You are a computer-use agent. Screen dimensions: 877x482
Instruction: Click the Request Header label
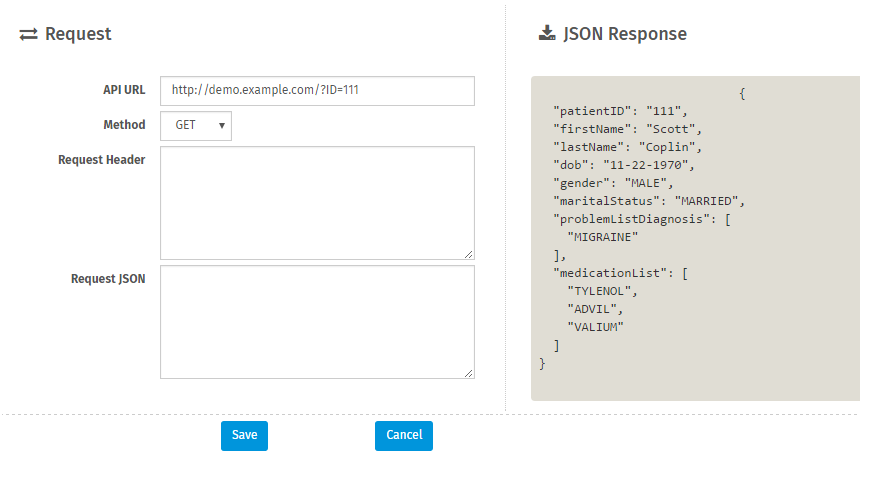coord(102,160)
